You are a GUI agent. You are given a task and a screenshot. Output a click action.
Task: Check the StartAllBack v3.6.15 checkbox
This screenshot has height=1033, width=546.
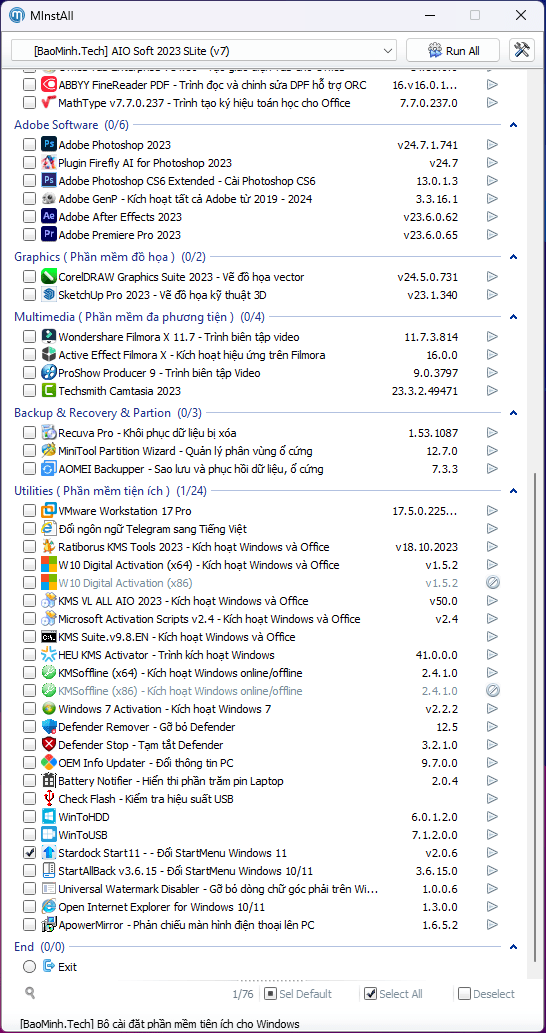point(29,870)
